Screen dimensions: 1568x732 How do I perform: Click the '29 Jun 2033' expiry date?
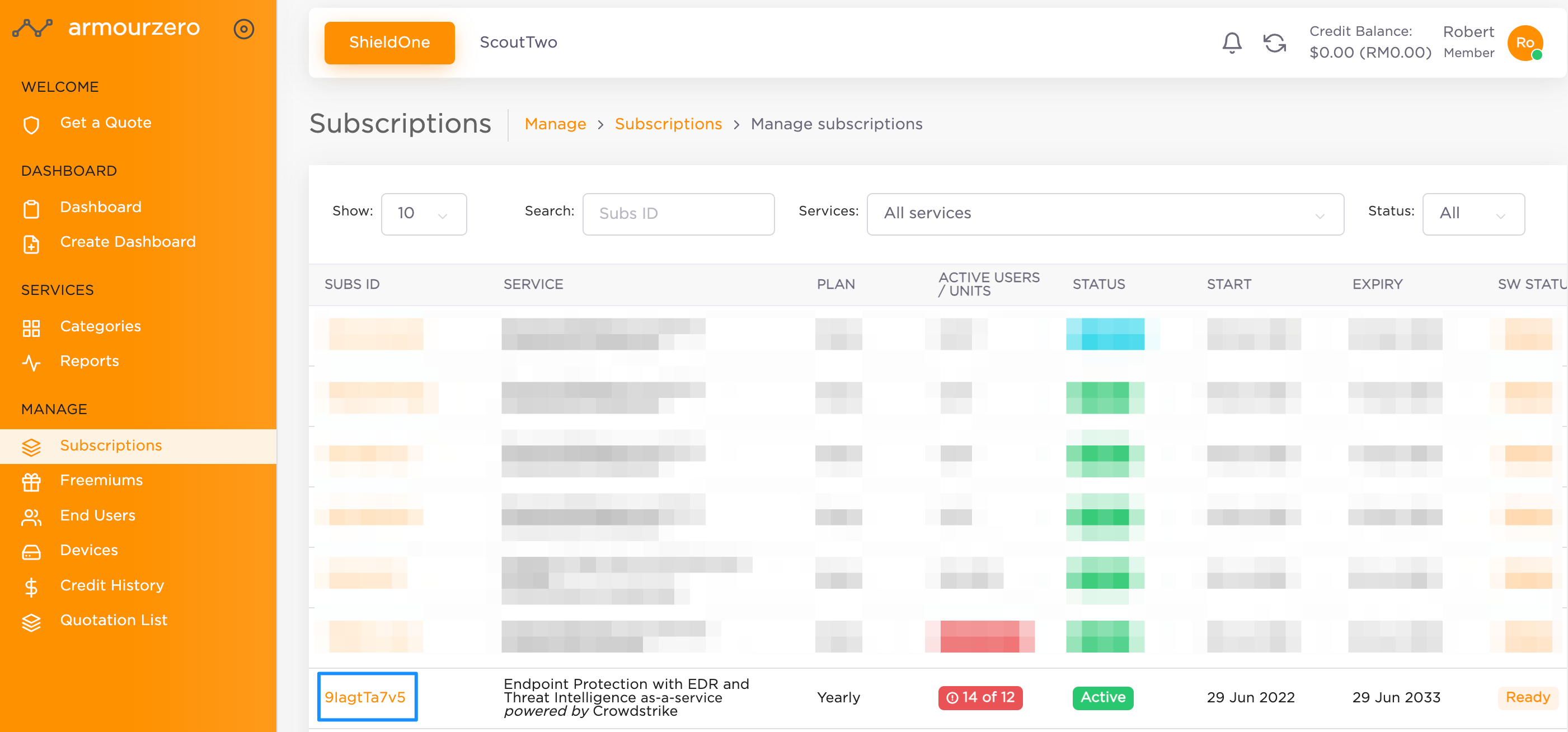click(1396, 697)
